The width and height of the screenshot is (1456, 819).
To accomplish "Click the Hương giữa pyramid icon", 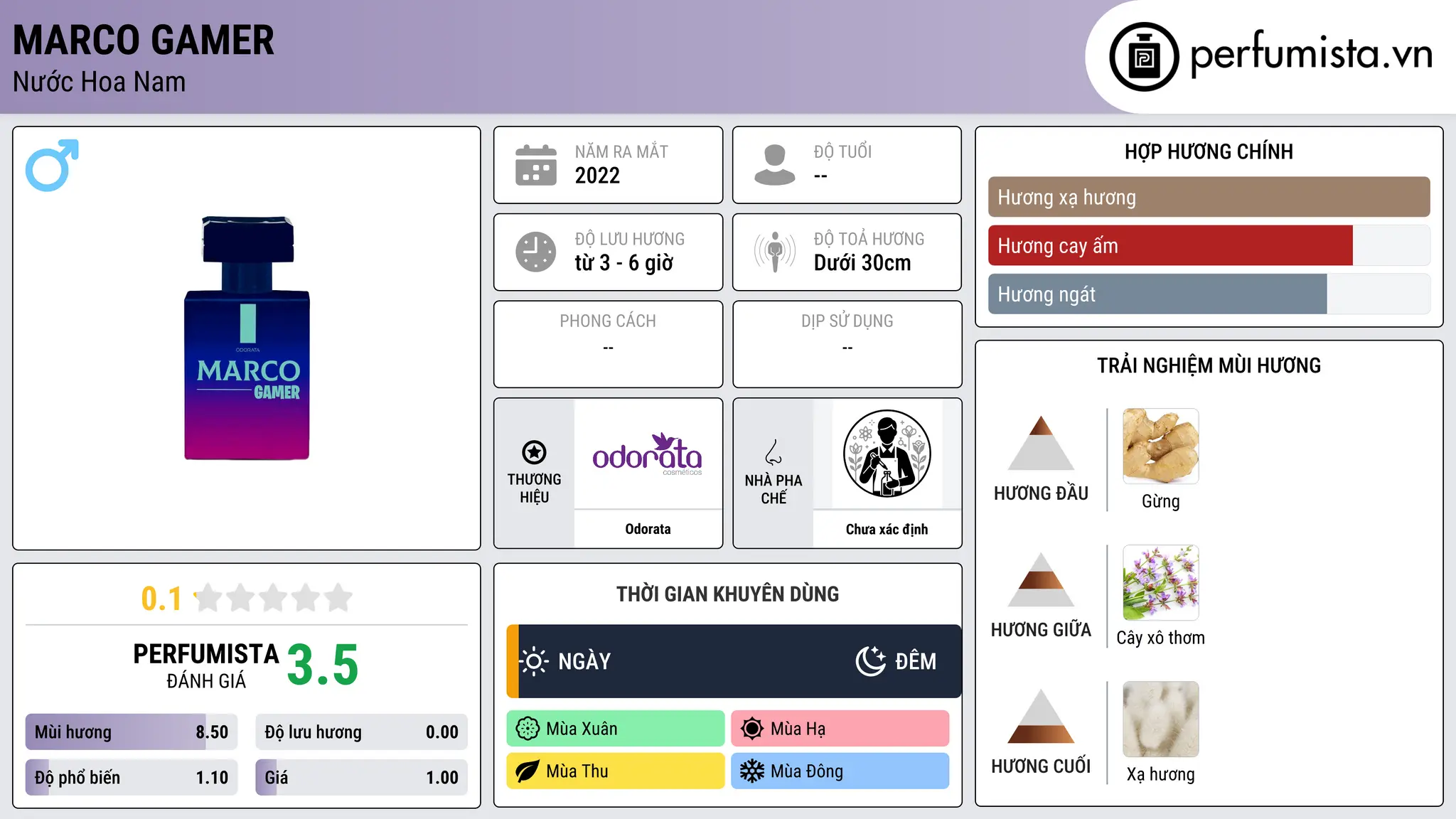I will point(1041,579).
